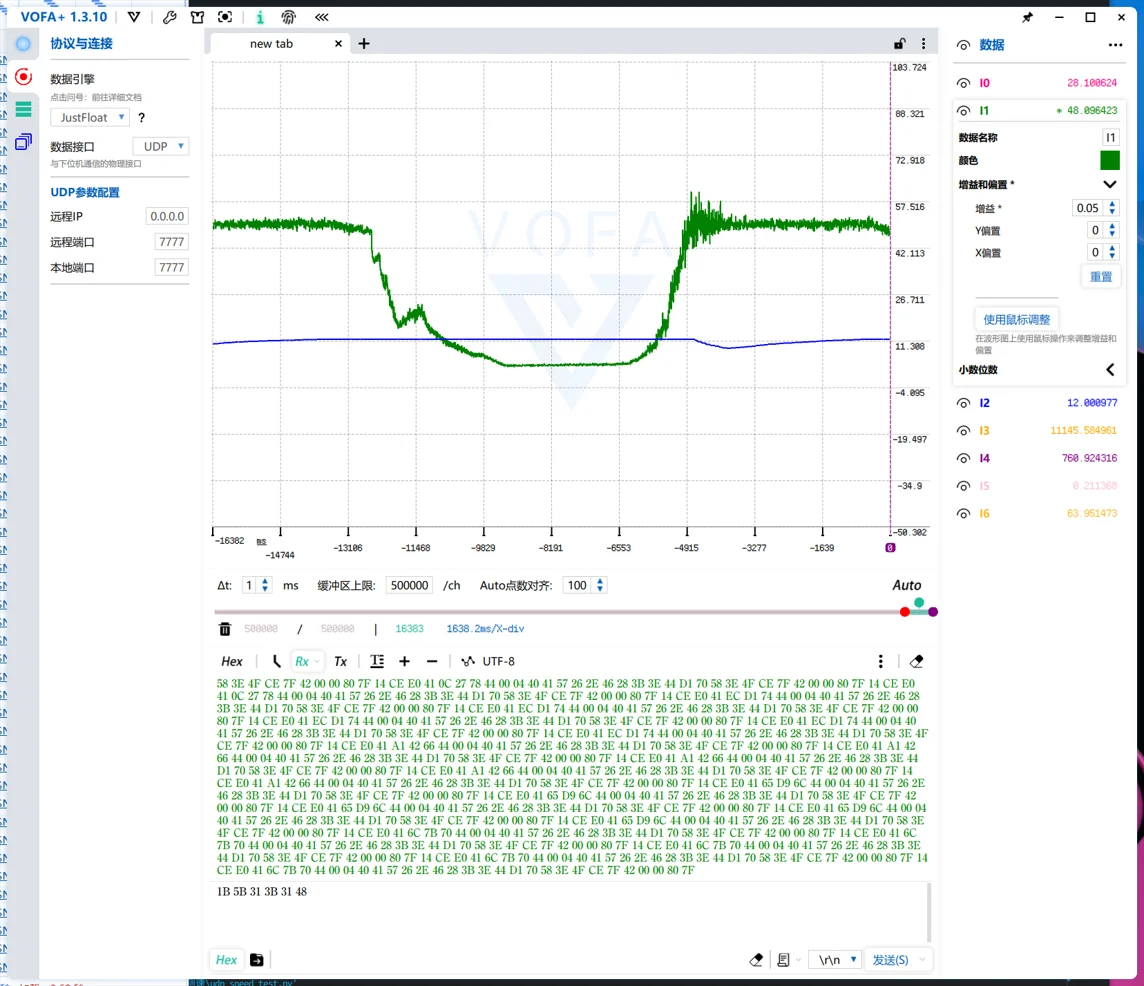Toggle visibility of channel I6
1144x986 pixels.
963,514
